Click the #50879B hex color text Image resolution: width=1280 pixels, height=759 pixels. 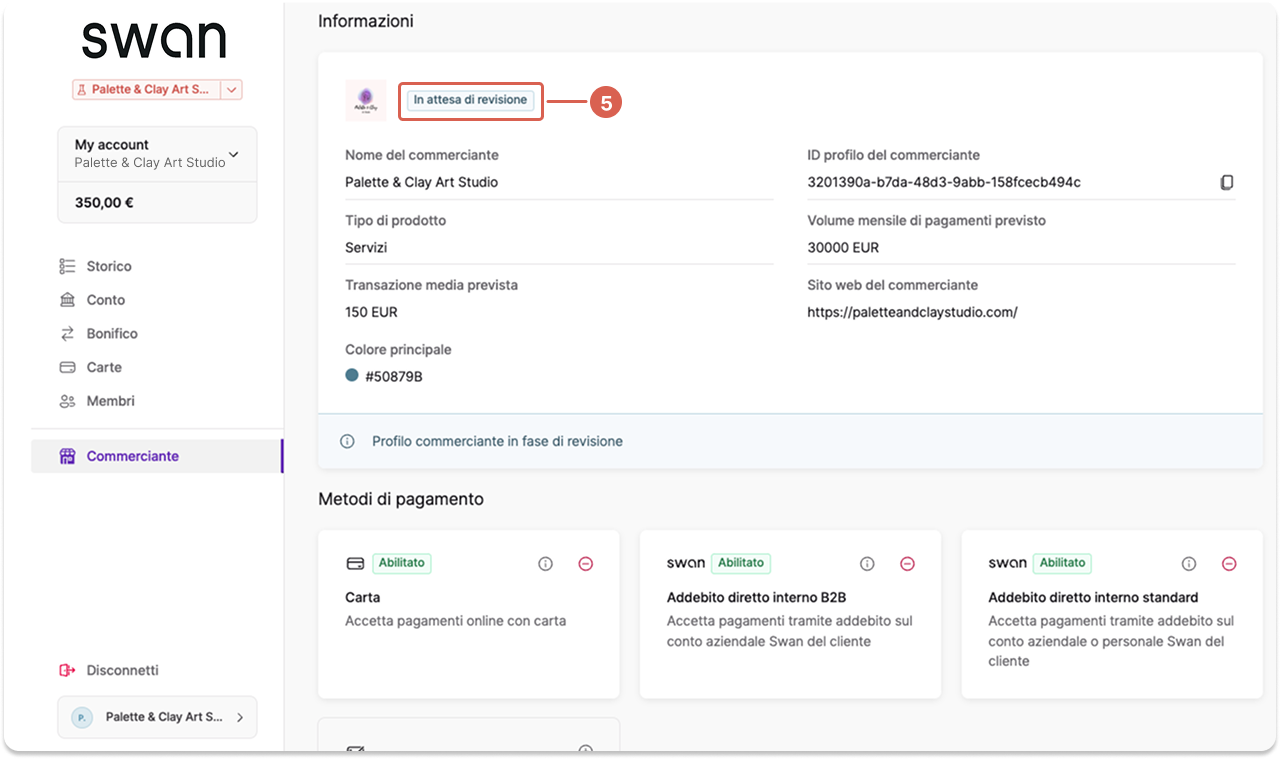tap(394, 377)
